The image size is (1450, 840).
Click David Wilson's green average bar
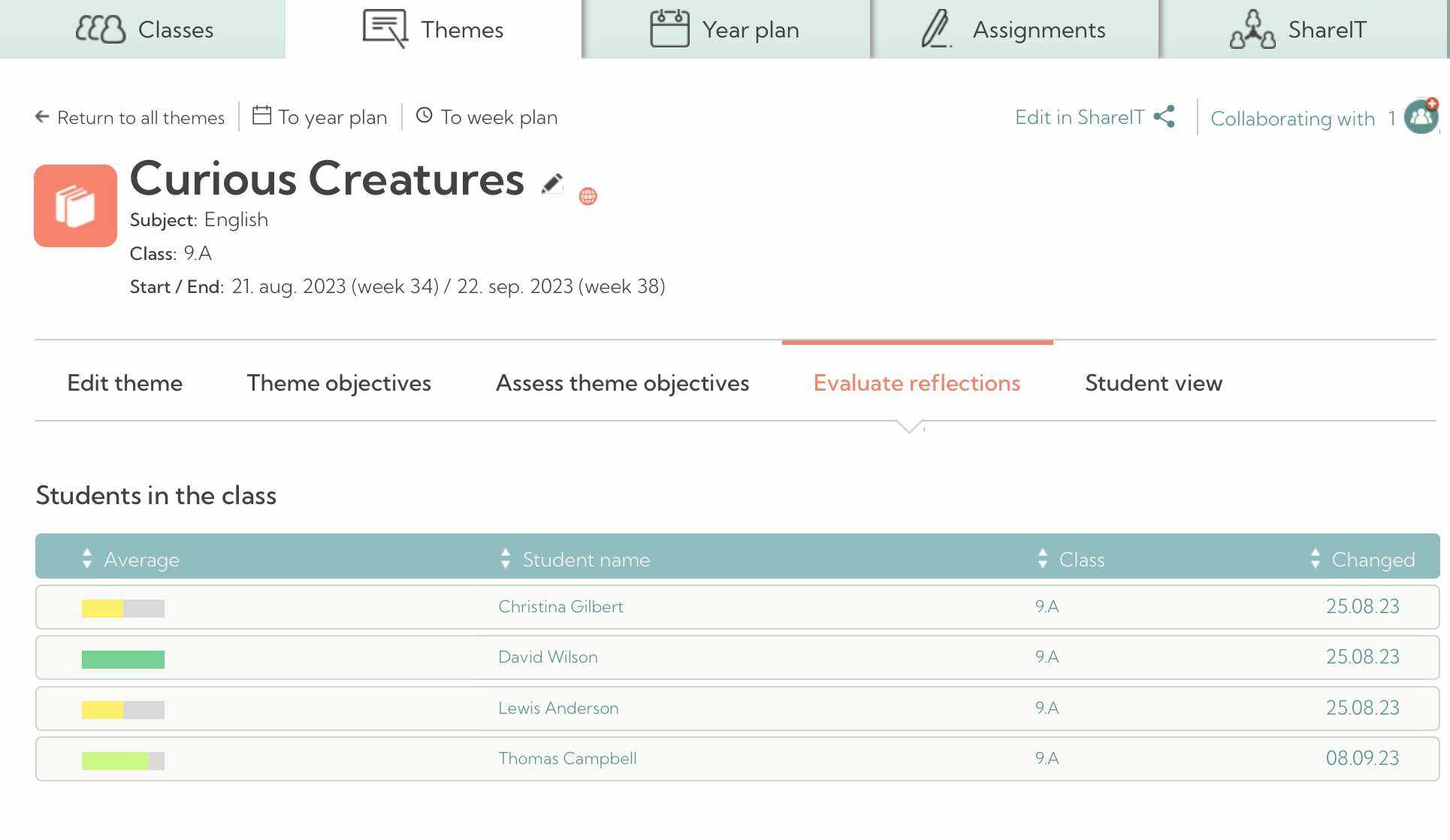[x=122, y=658]
